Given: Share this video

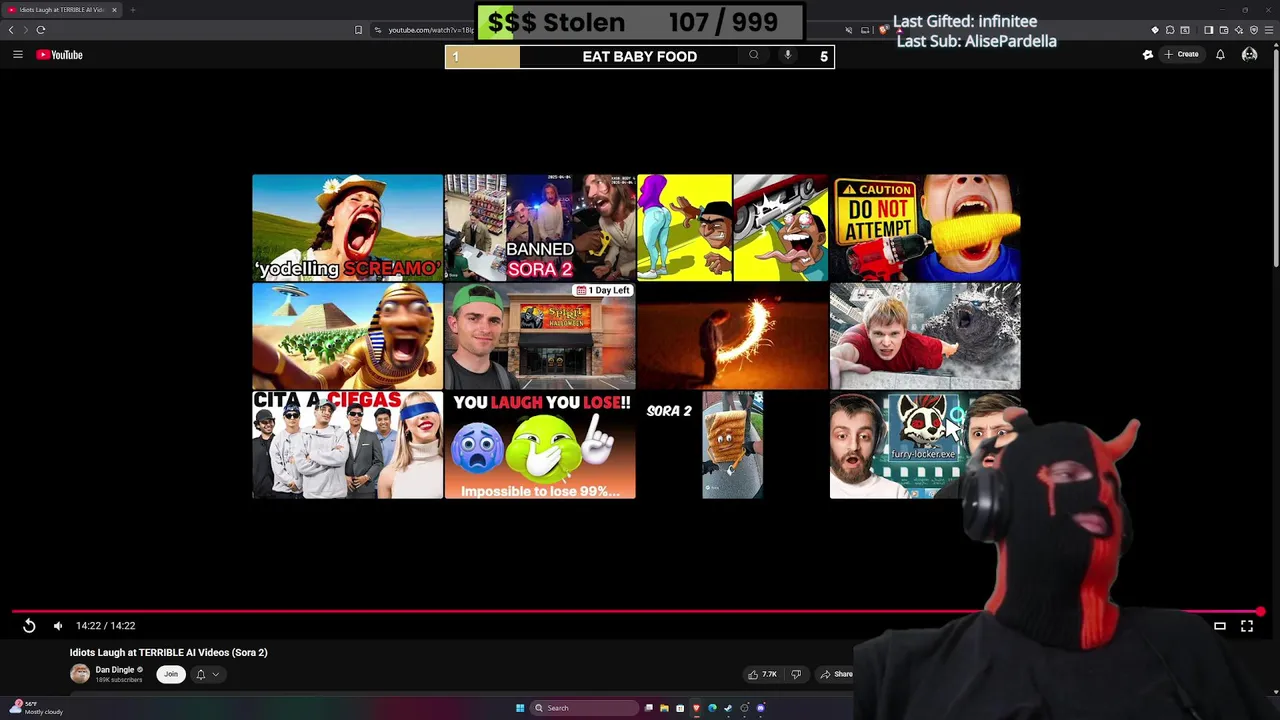Looking at the screenshot, I should point(836,674).
